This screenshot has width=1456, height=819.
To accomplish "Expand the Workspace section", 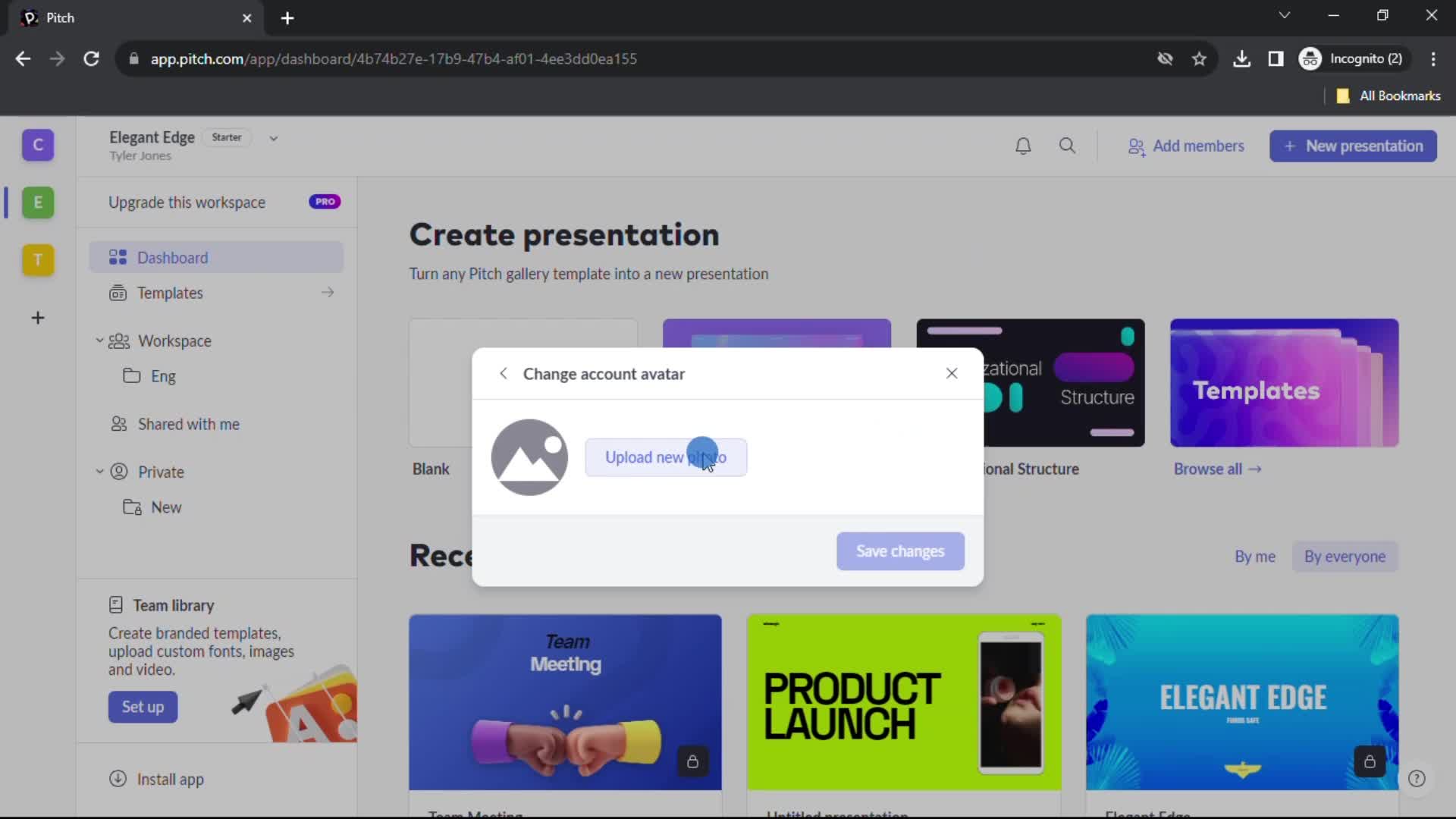I will [99, 341].
